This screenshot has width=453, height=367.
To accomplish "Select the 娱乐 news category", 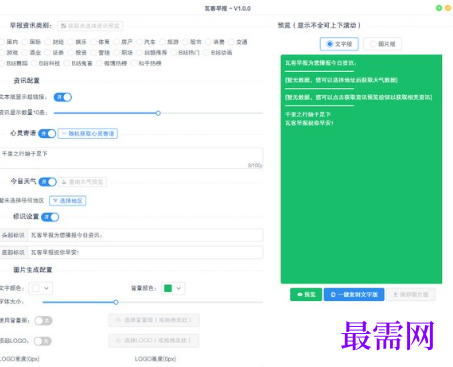I will [77, 42].
